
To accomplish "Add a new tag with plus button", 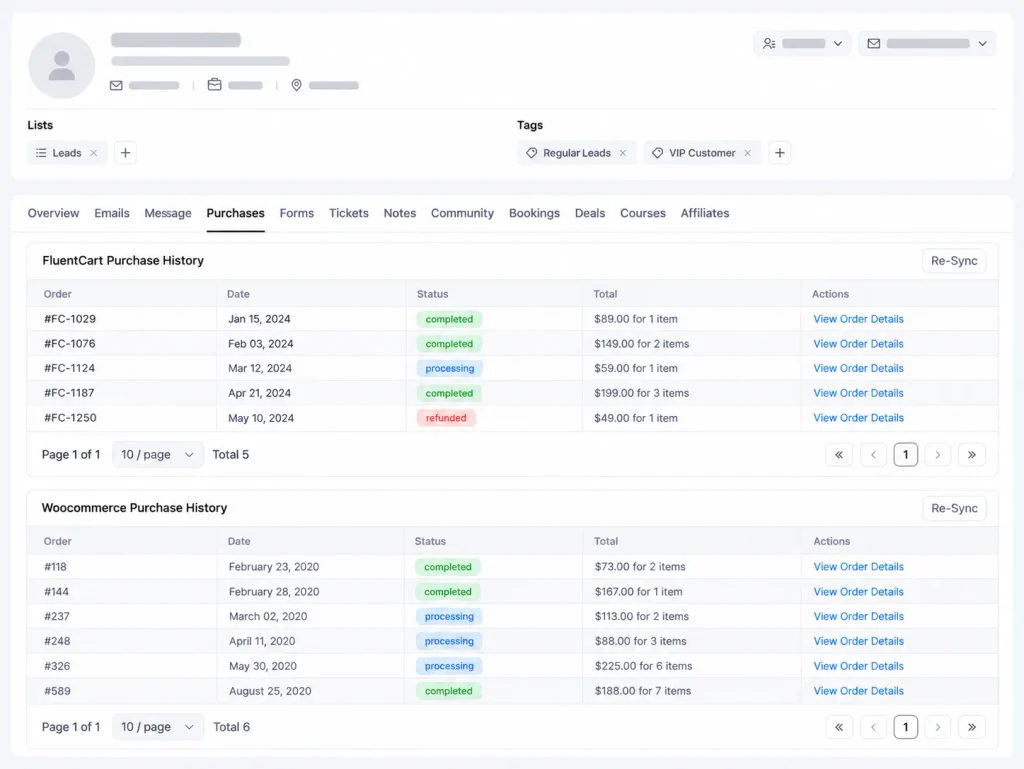I will coord(780,153).
